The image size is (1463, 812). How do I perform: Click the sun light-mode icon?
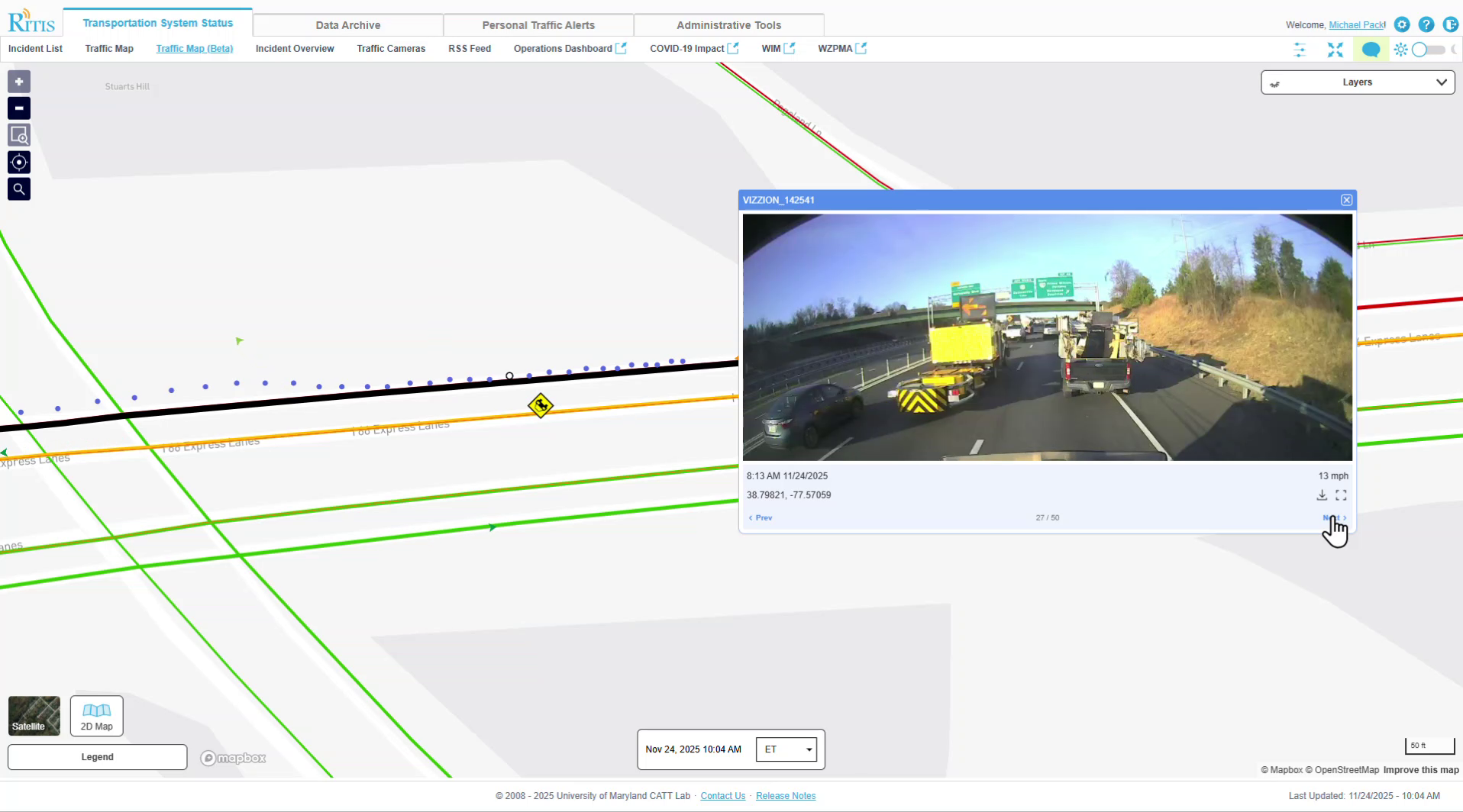point(1400,50)
